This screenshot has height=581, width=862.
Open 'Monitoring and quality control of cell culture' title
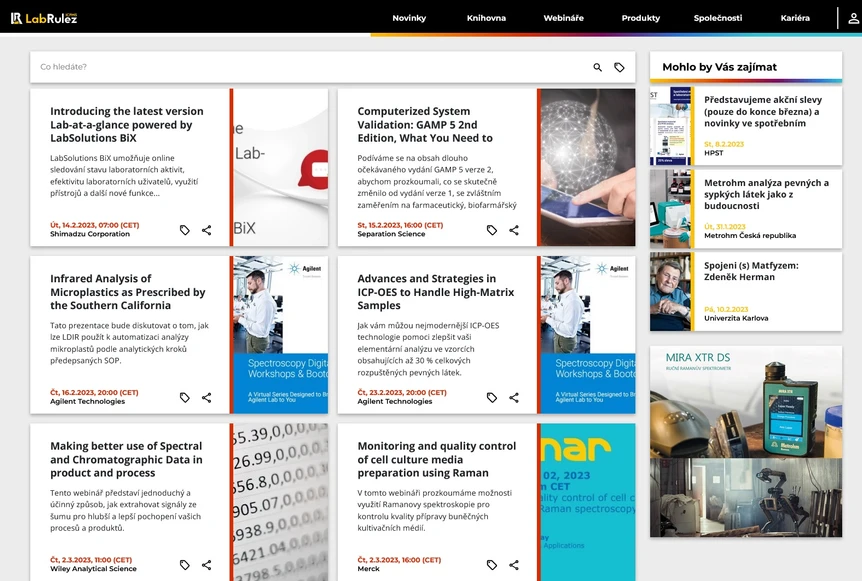tap(437, 460)
